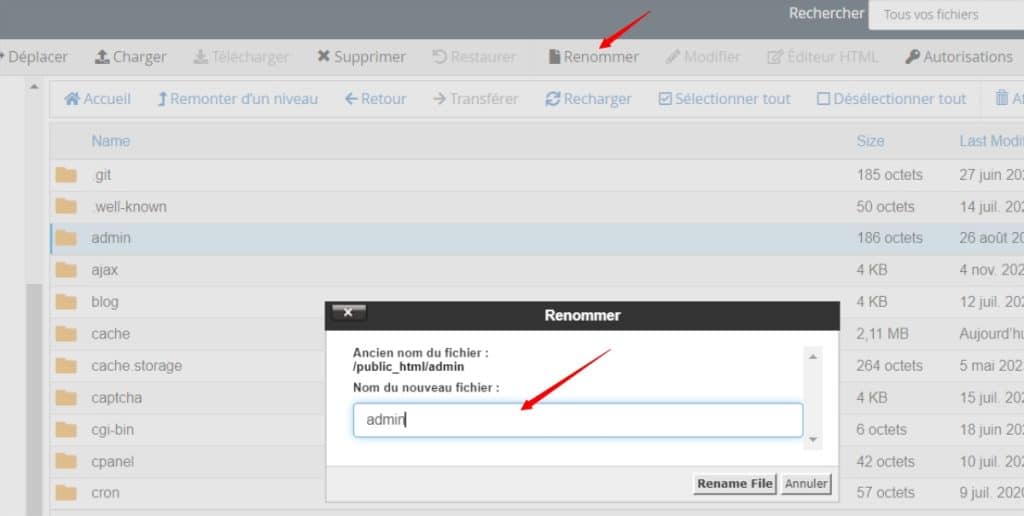Screen dimensions: 1024x516
Task: Click the 2,11 MB size cell
Action: point(882,334)
